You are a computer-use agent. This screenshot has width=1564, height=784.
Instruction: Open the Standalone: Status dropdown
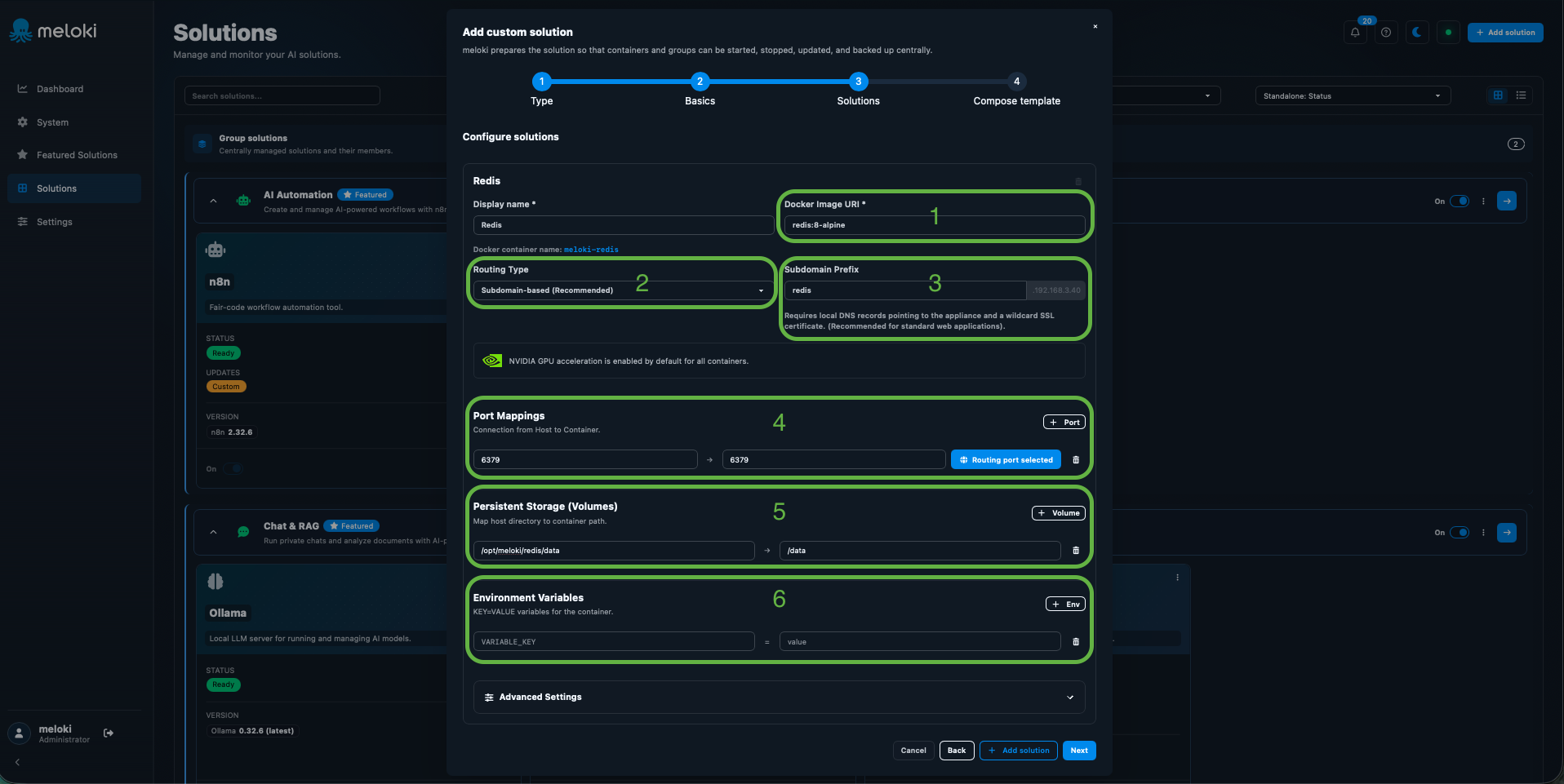[x=1353, y=96]
